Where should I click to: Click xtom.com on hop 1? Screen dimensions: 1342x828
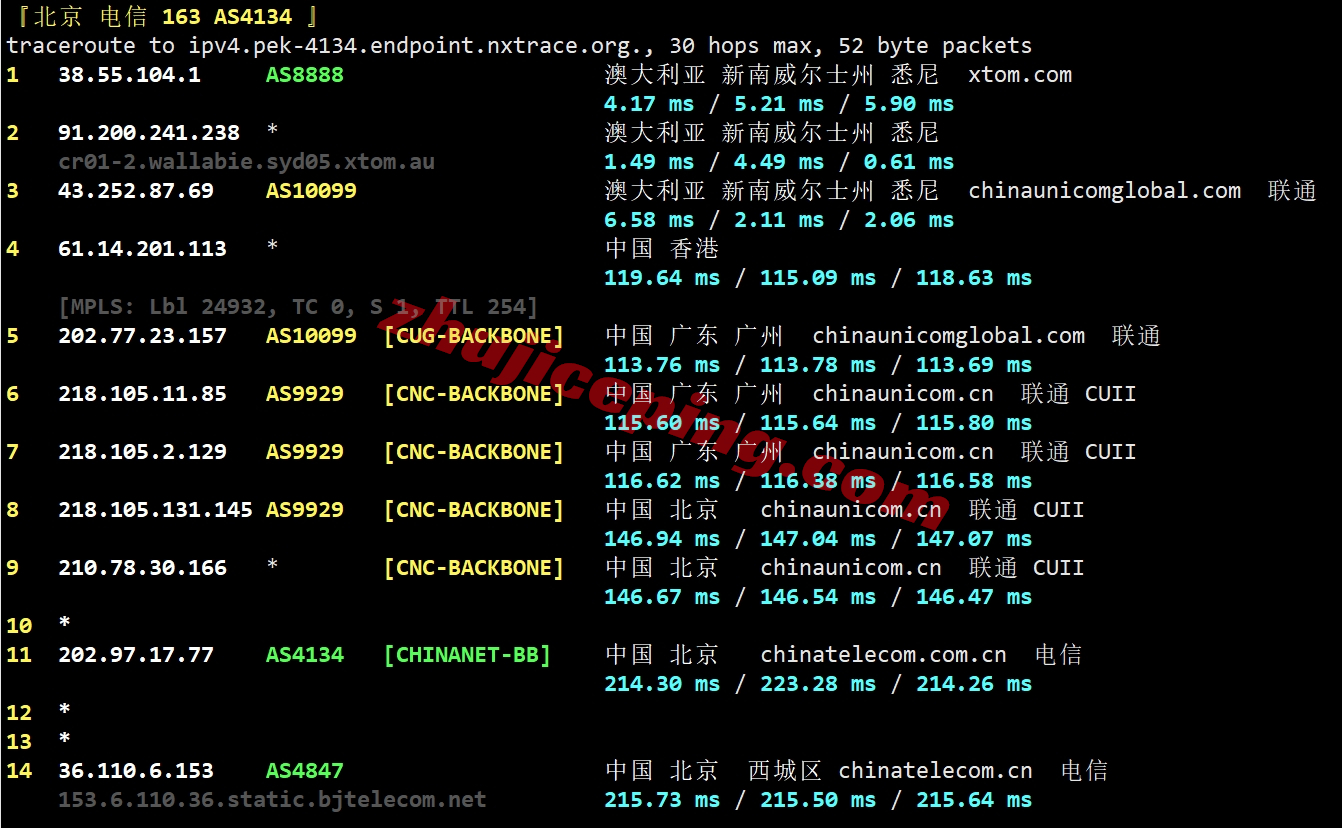[1020, 75]
